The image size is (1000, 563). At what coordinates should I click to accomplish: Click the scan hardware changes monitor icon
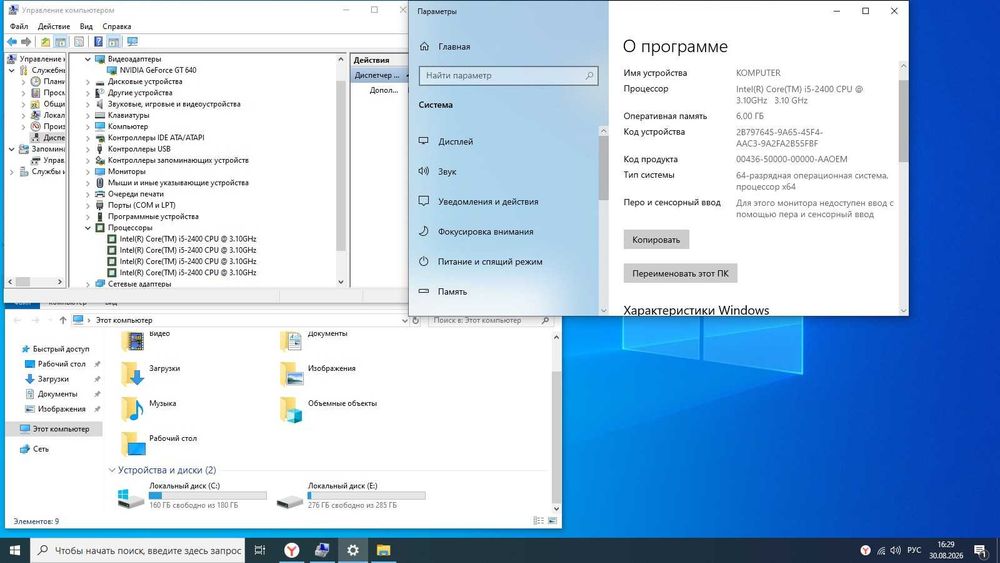[x=133, y=42]
